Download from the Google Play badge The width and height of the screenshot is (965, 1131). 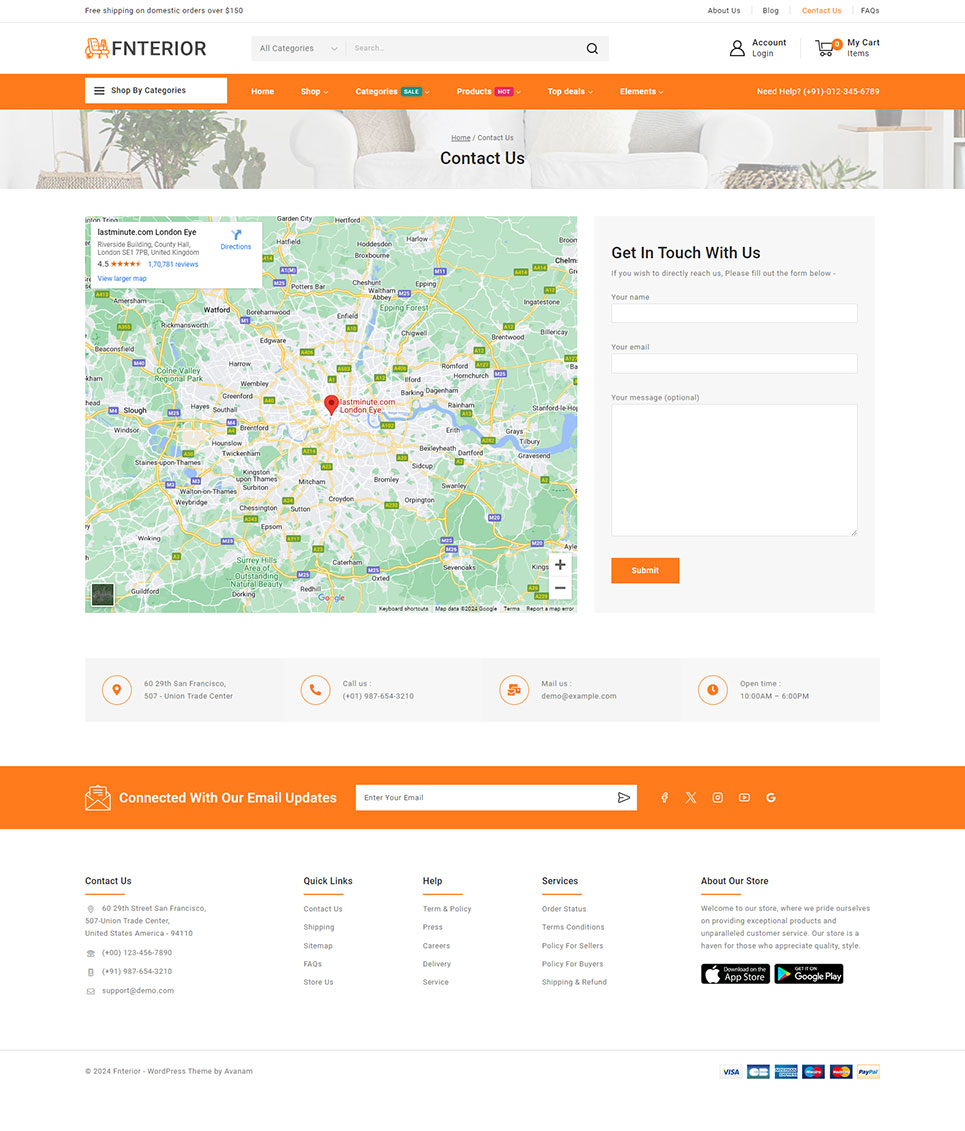click(x=808, y=974)
